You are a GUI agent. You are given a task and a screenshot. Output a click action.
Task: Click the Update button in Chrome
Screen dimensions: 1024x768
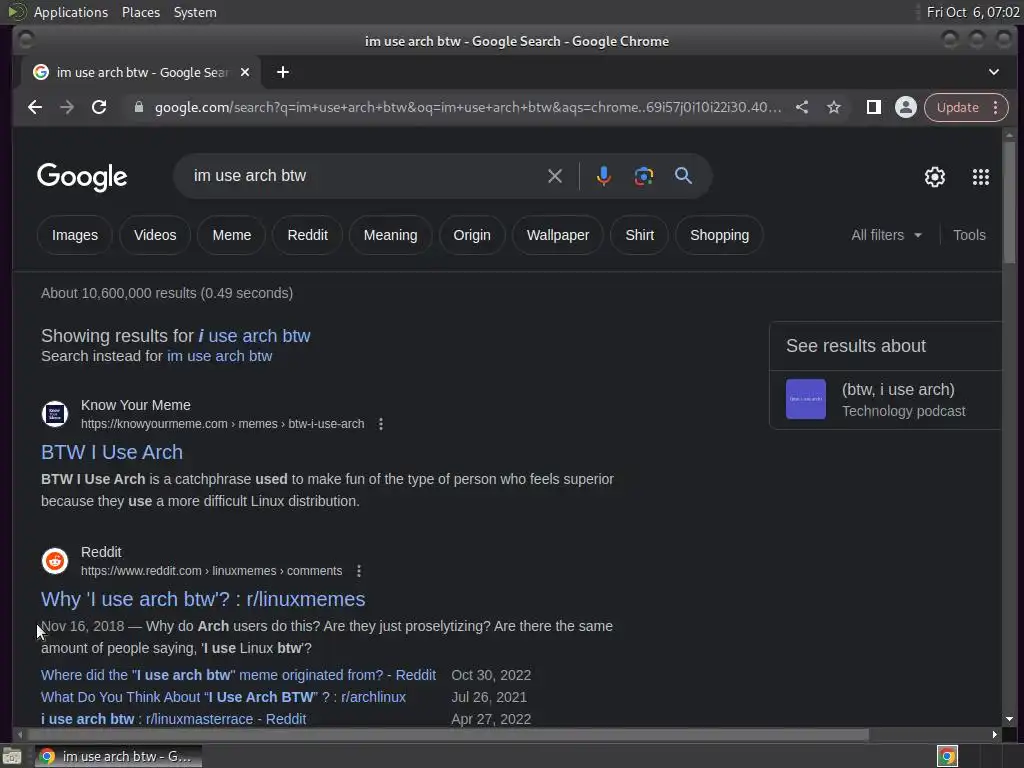click(957, 107)
